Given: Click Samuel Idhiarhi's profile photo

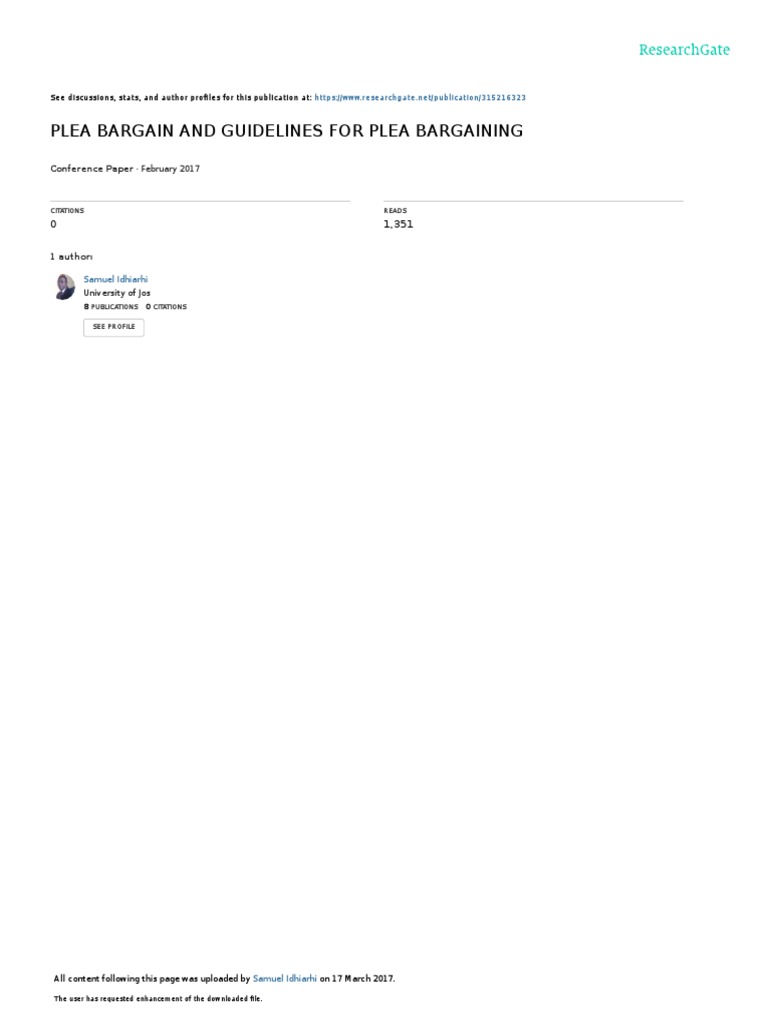Looking at the screenshot, I should (x=65, y=287).
